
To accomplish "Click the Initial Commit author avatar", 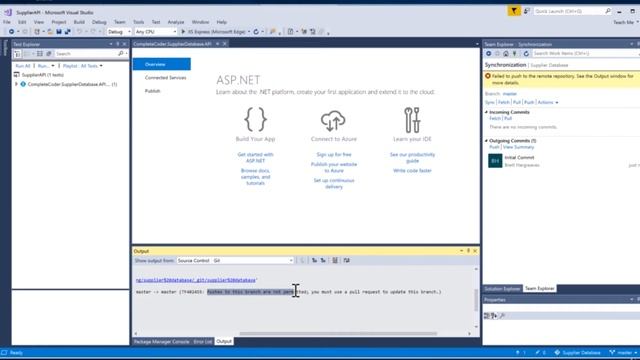I will [495, 161].
